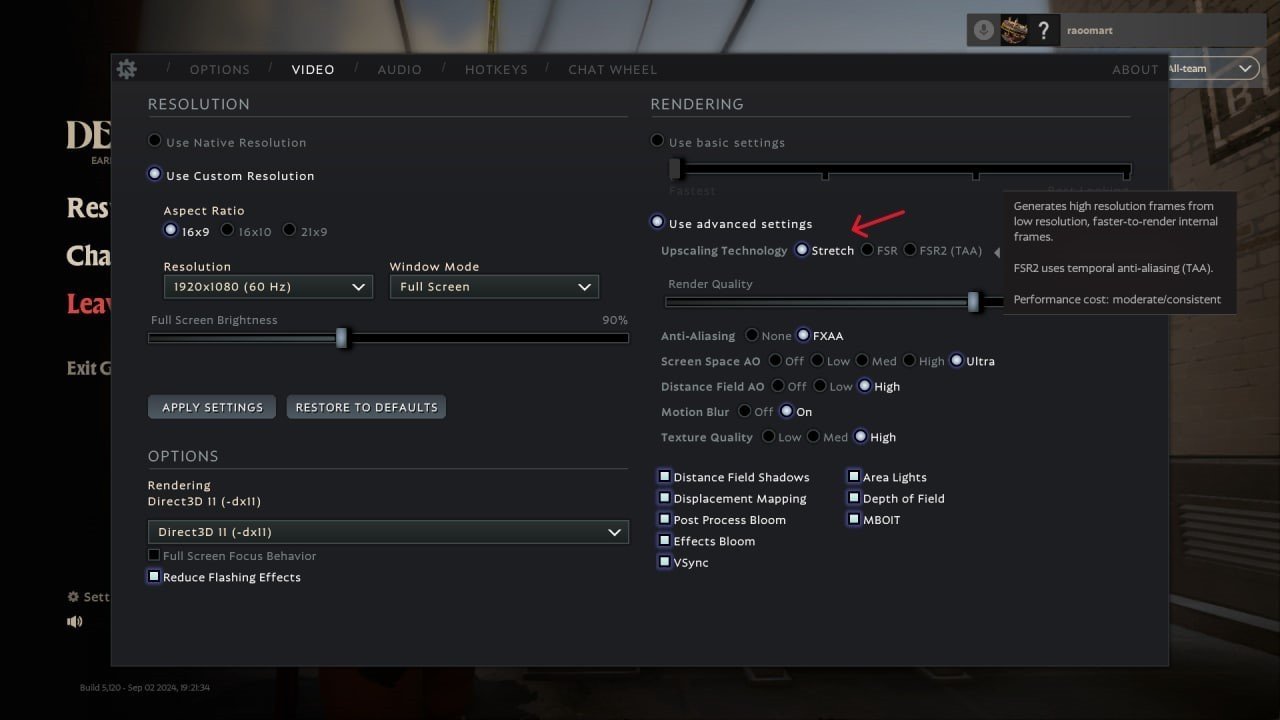Adjust the Full Screen Brightness slider handle

coord(341,338)
